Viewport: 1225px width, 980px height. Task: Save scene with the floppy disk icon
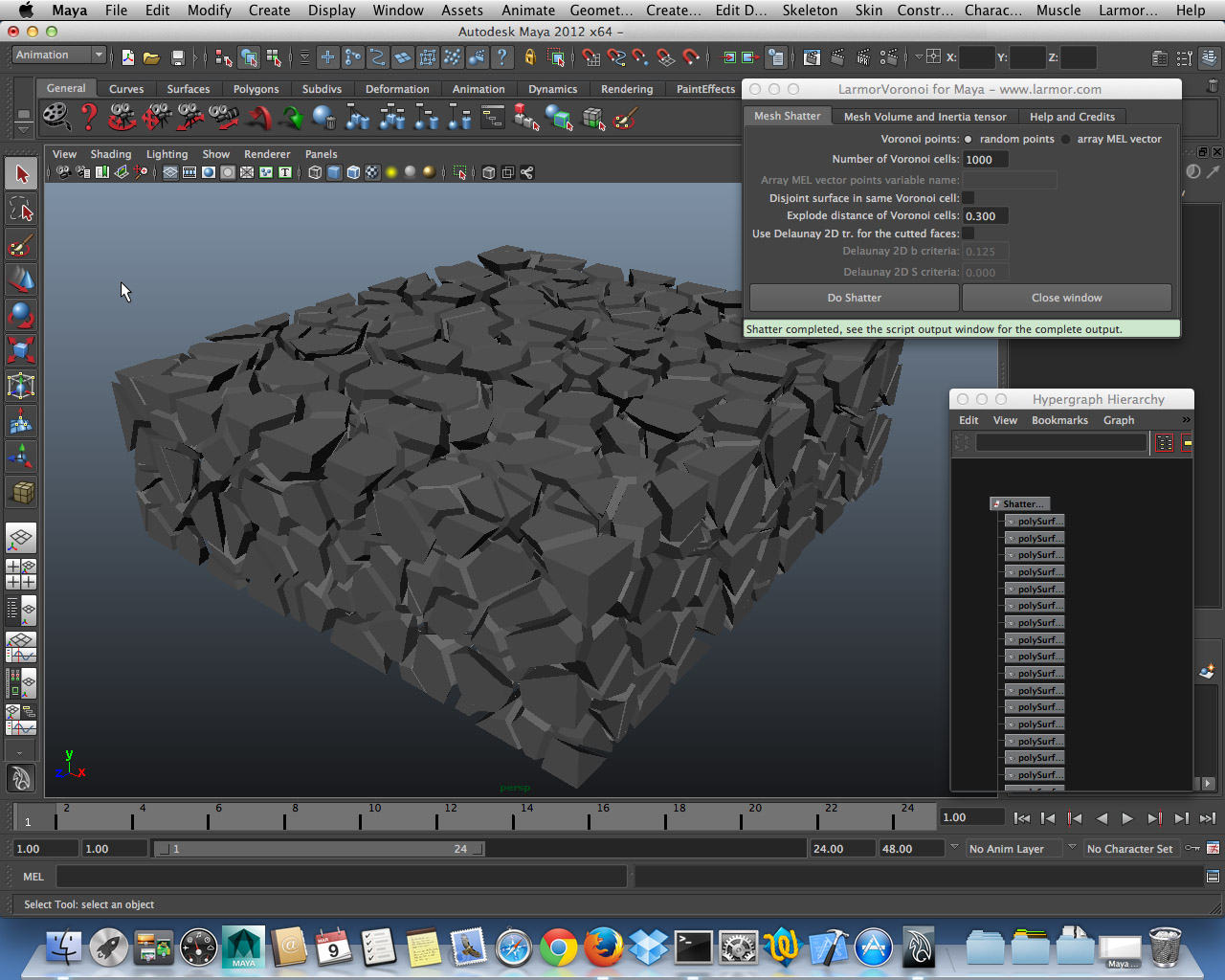[x=177, y=57]
